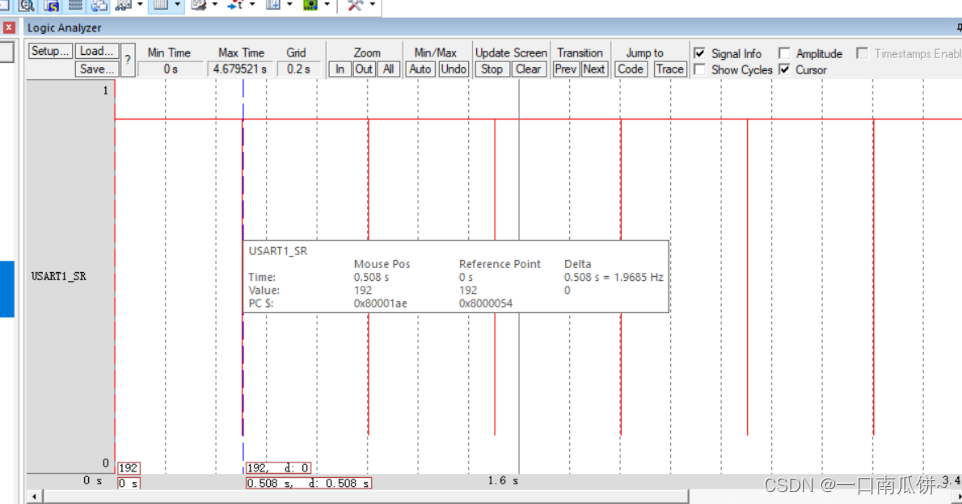Uncheck the Signal Info checkbox
This screenshot has width=962, height=504.
699,53
